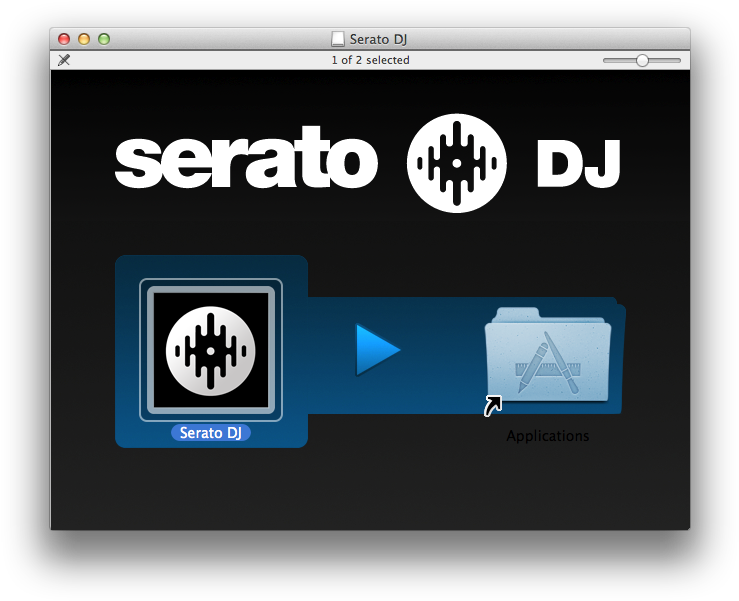The width and height of the screenshot is (739, 601).
Task: Click the Applications folder shortcut icon
Action: pos(548,361)
